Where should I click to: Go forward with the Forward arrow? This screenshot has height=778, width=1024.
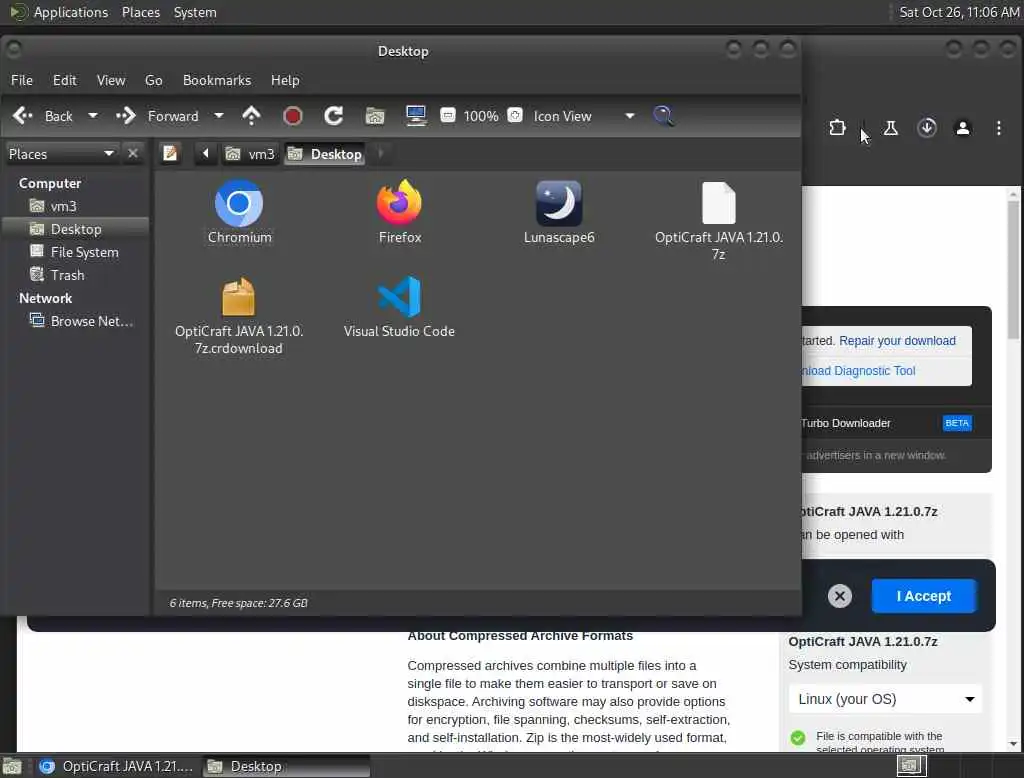click(x=157, y=116)
